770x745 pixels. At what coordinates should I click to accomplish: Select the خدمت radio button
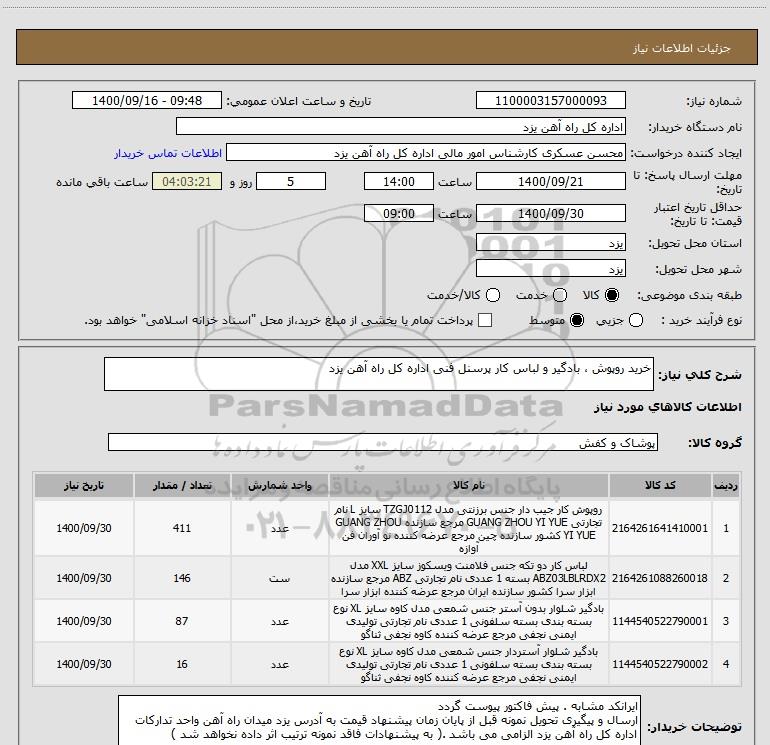point(560,295)
